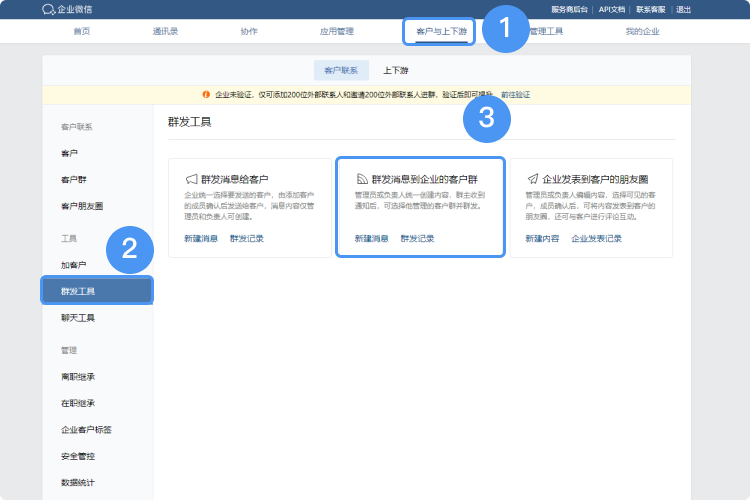Open 群发记录 under 群发消息到企业的客户群
The image size is (750, 500).
pyautogui.click(x=417, y=239)
